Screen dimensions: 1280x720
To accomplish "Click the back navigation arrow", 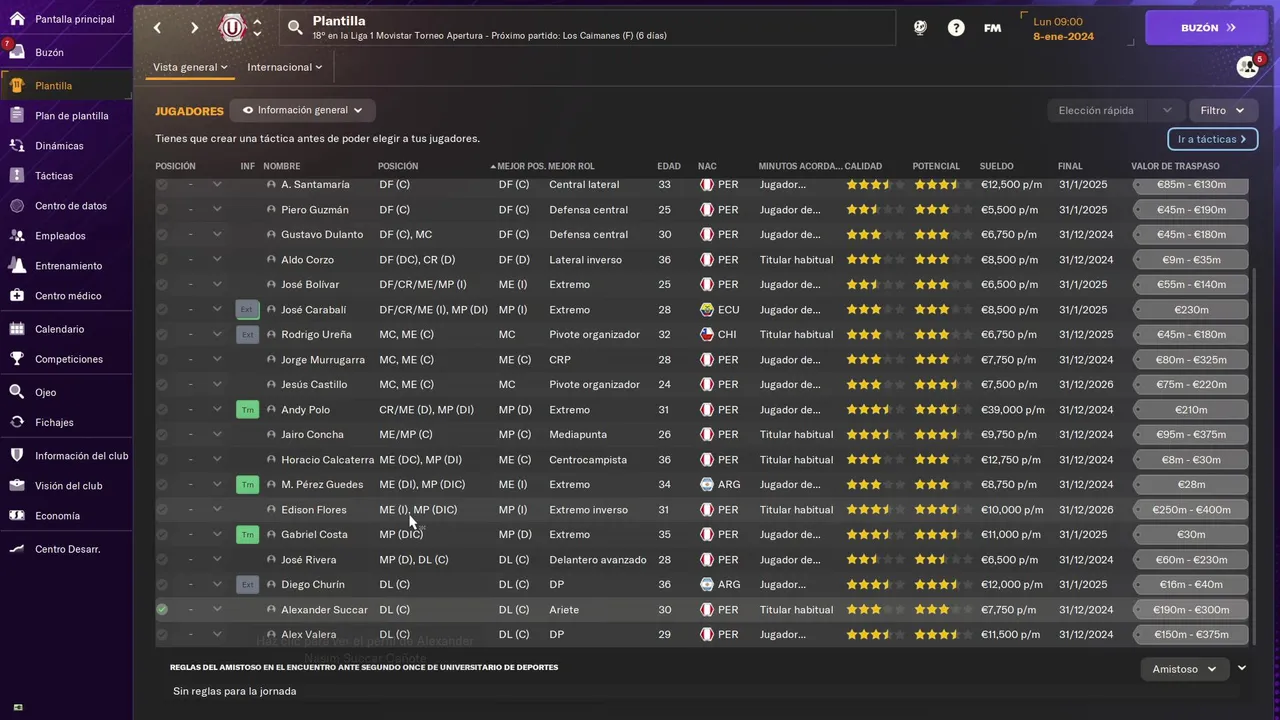I will [157, 28].
